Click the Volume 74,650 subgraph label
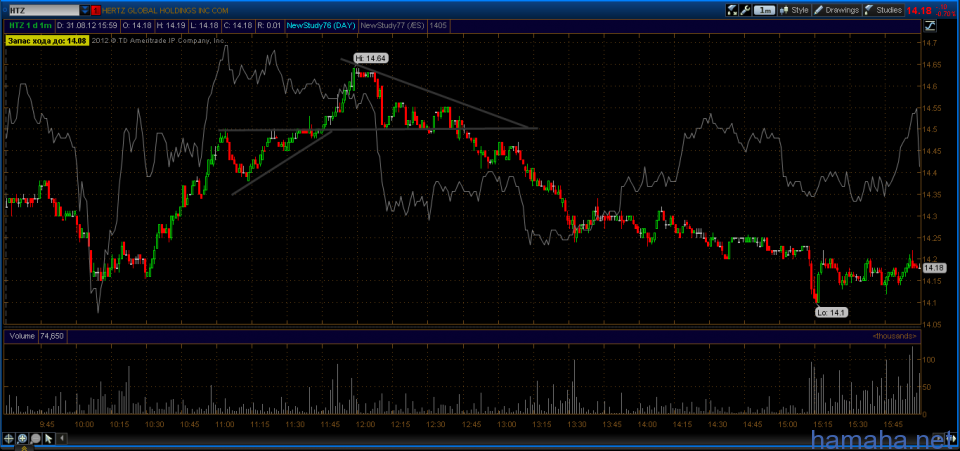960x451 pixels. tap(36, 337)
